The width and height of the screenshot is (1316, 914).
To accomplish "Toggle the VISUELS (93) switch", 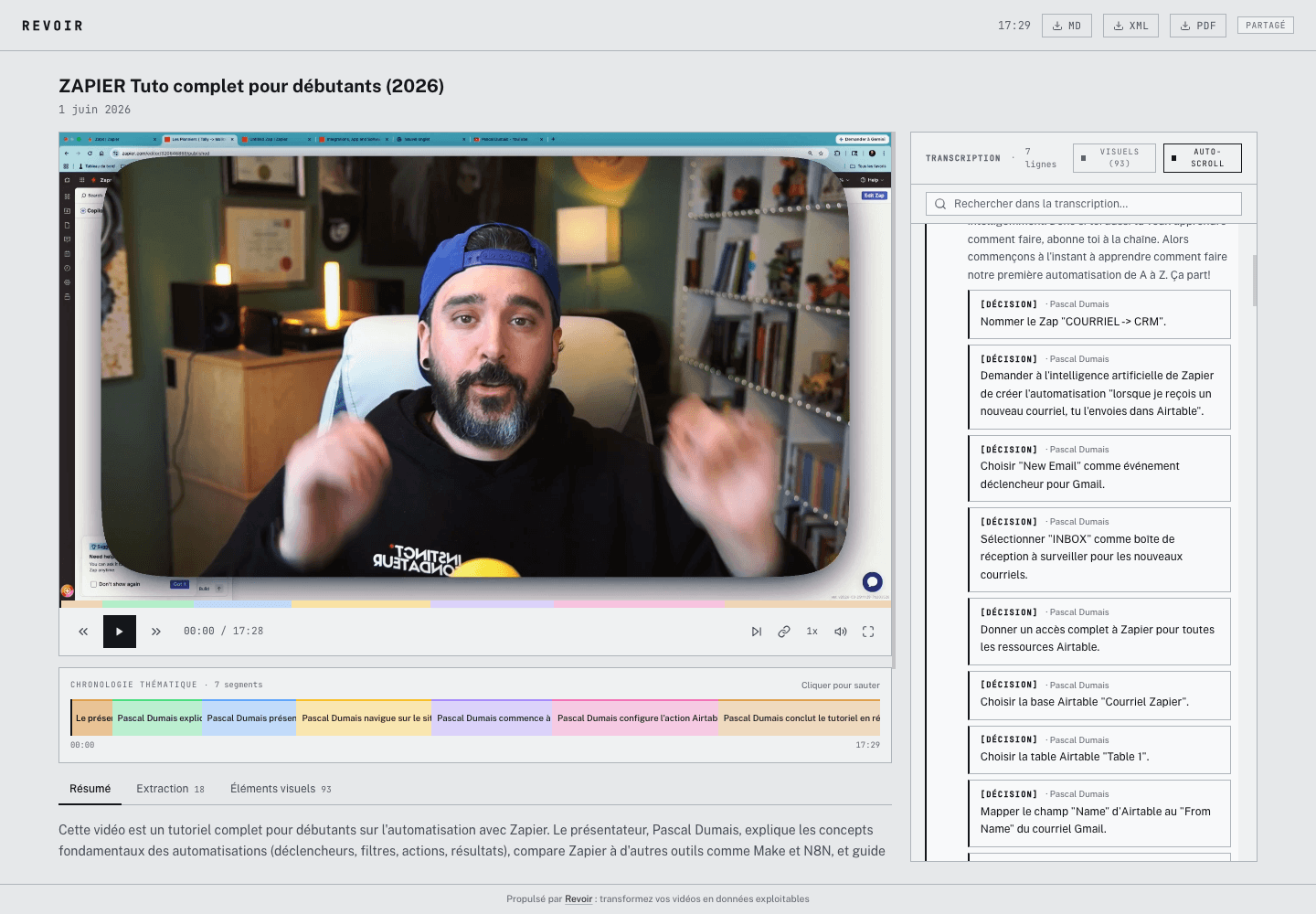I will (1114, 158).
